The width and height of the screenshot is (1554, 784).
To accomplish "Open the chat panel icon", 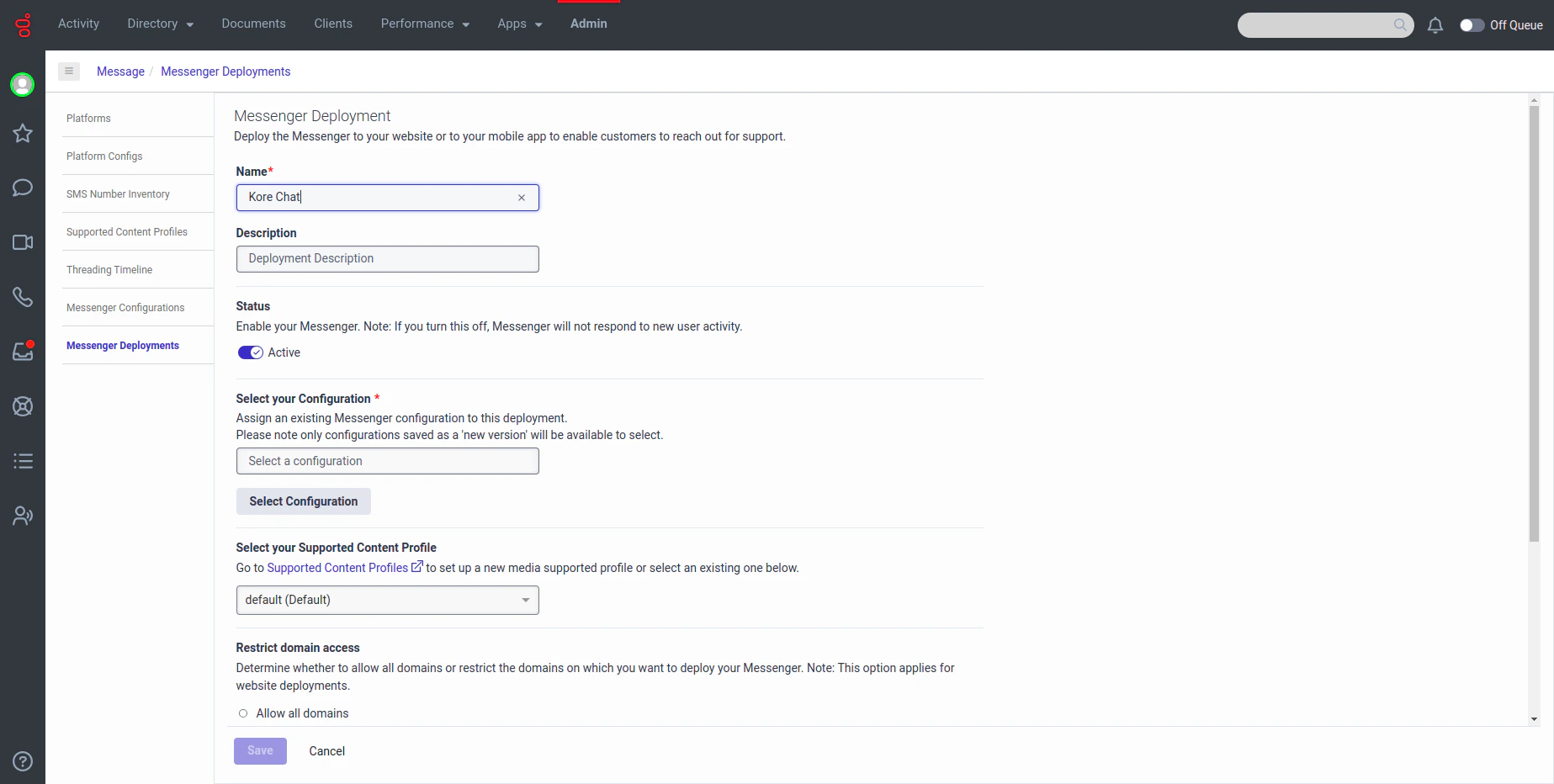I will tap(23, 188).
